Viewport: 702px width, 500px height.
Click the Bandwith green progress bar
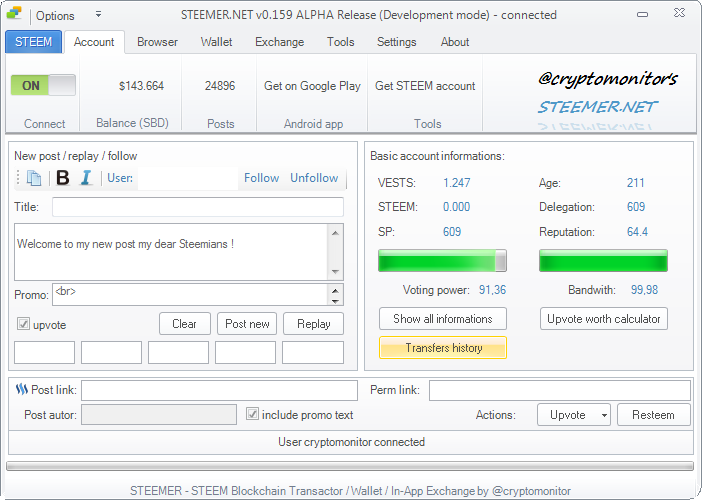click(603, 261)
